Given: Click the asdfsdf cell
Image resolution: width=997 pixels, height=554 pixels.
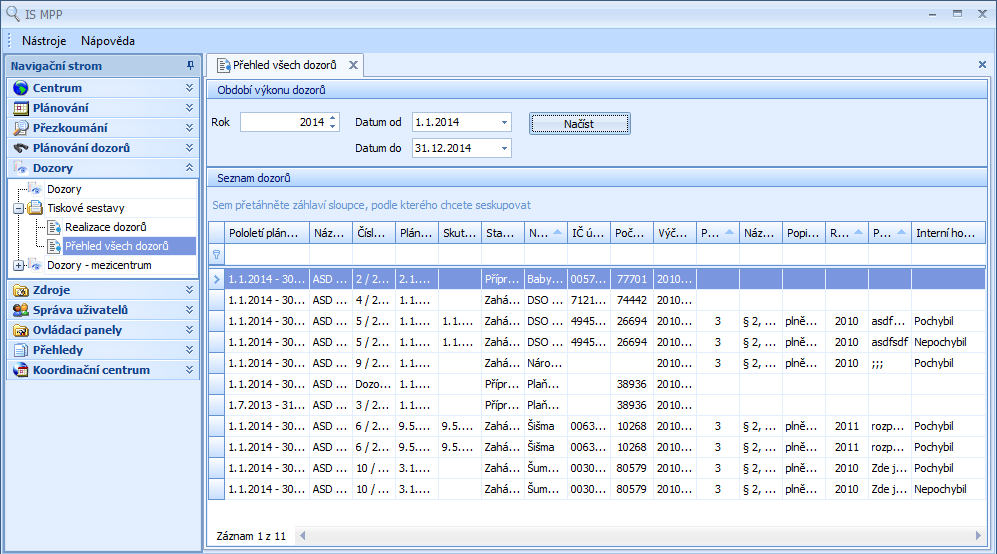Looking at the screenshot, I should [x=890, y=342].
